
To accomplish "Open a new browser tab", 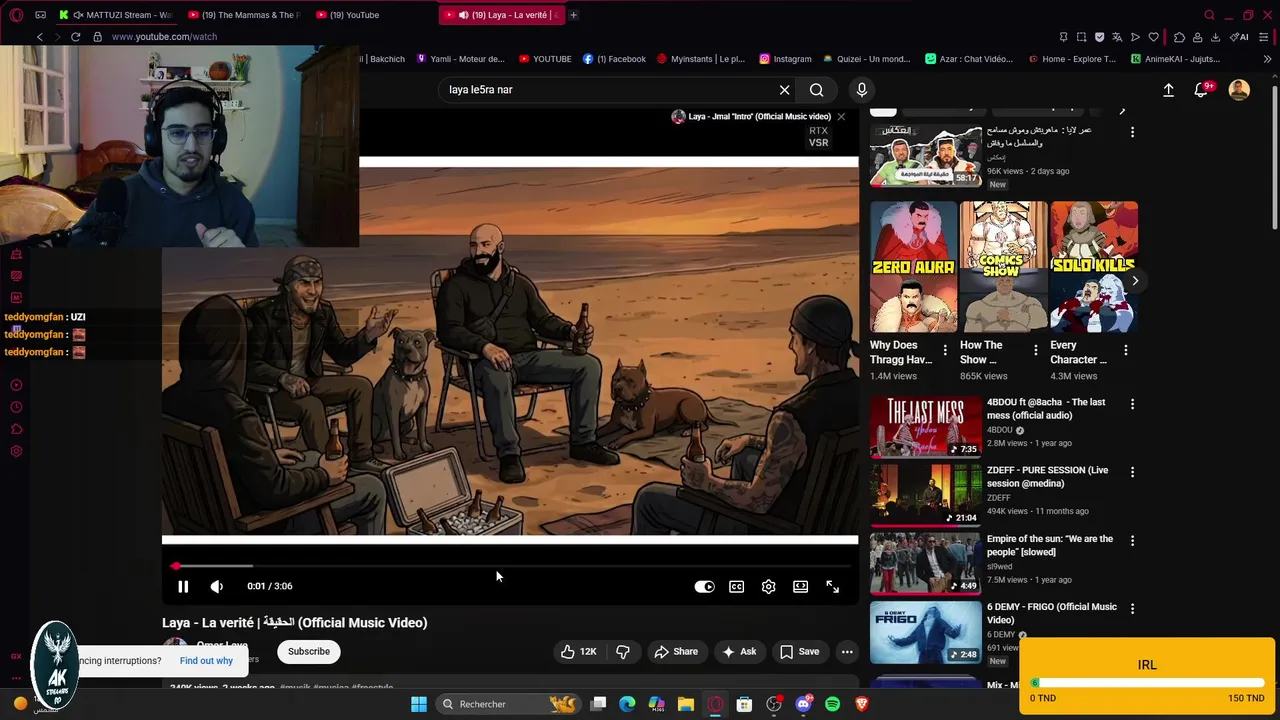I will [x=573, y=15].
